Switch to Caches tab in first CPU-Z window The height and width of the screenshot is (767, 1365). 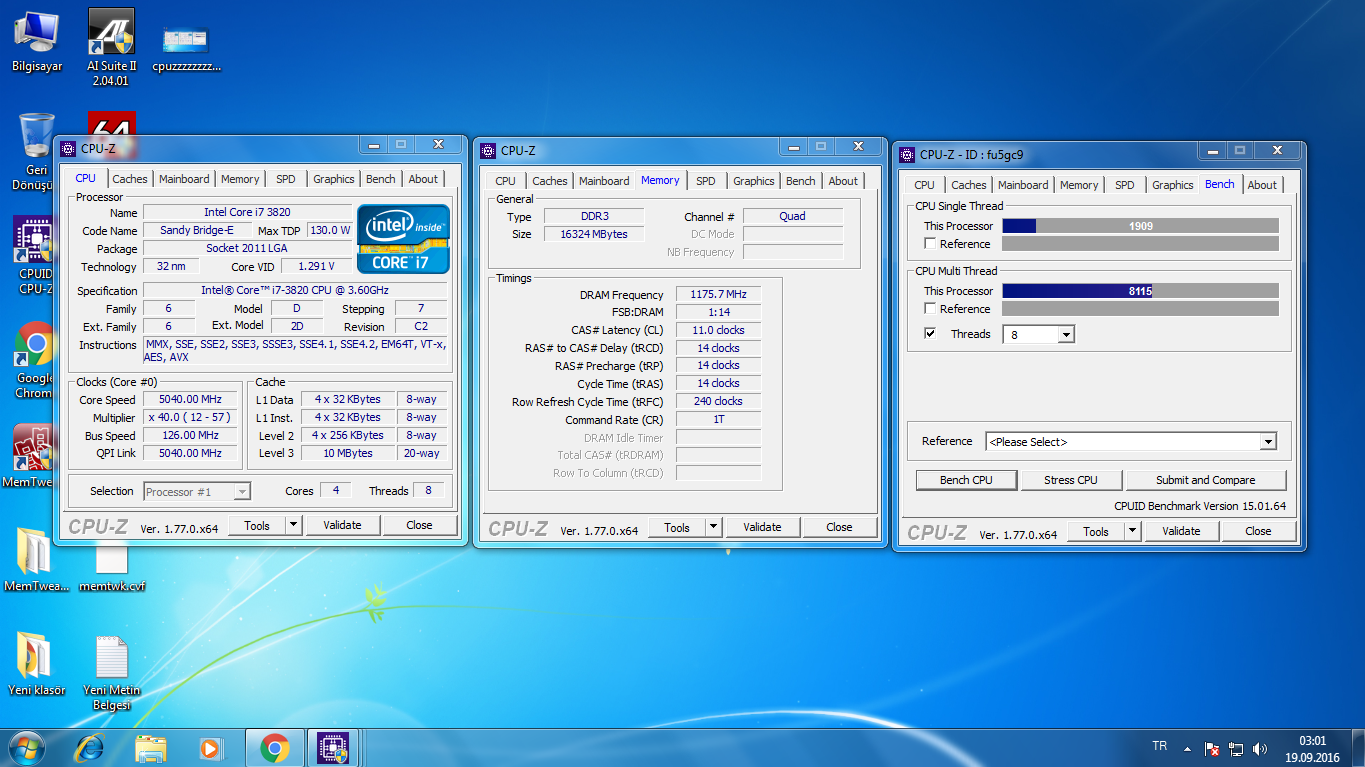130,179
